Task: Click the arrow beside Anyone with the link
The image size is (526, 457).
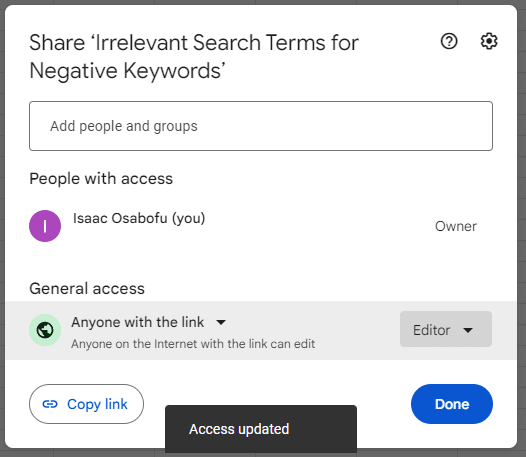Action: click(221, 322)
